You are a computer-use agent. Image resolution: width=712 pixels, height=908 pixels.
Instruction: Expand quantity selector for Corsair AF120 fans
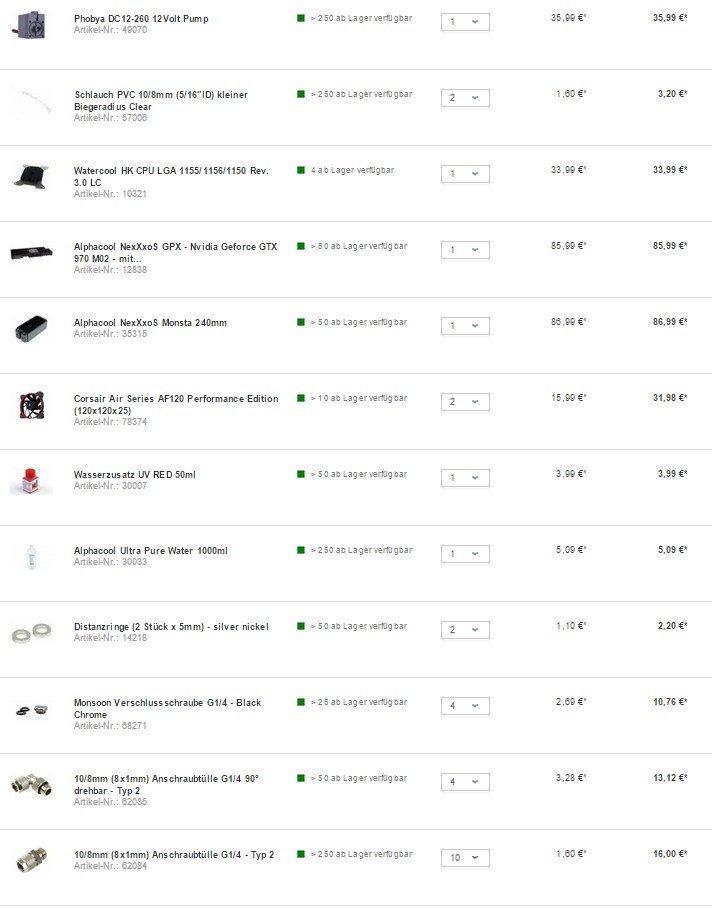pos(465,402)
